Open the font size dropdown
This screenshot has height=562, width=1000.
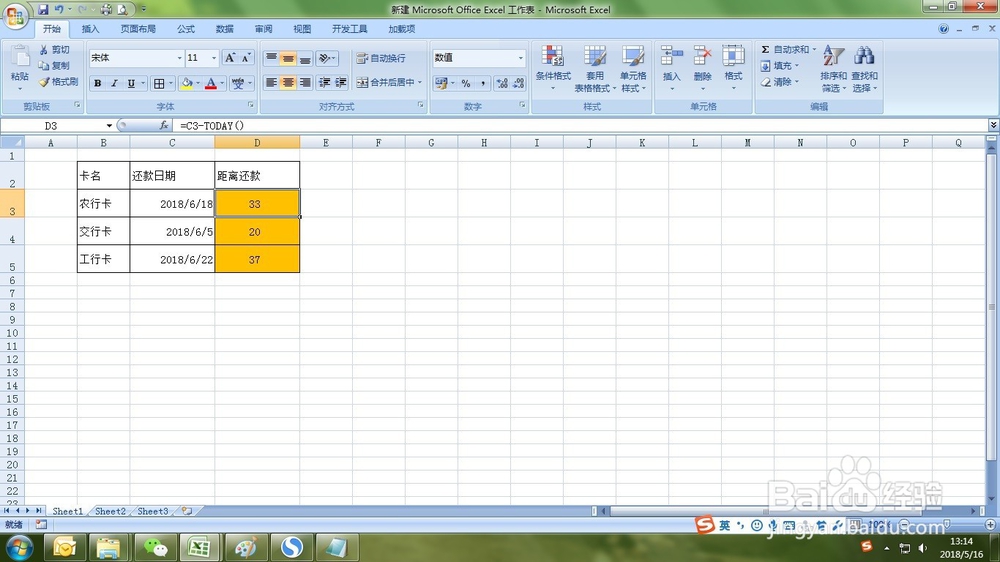214,58
